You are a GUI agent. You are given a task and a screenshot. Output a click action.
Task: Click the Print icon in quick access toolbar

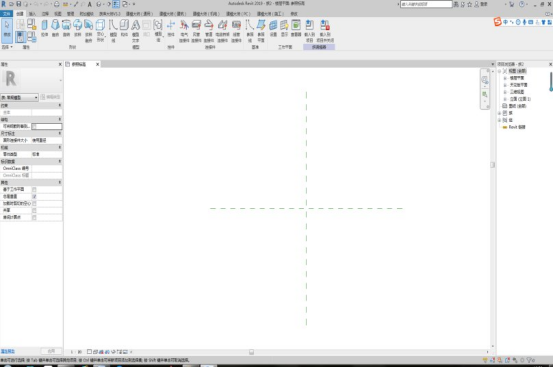(x=57, y=4)
